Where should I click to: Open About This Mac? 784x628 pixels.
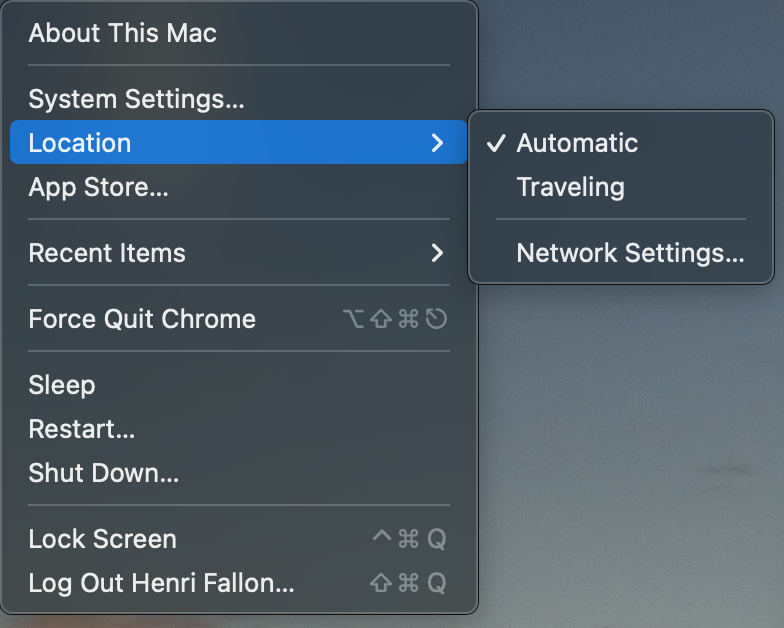[123, 33]
